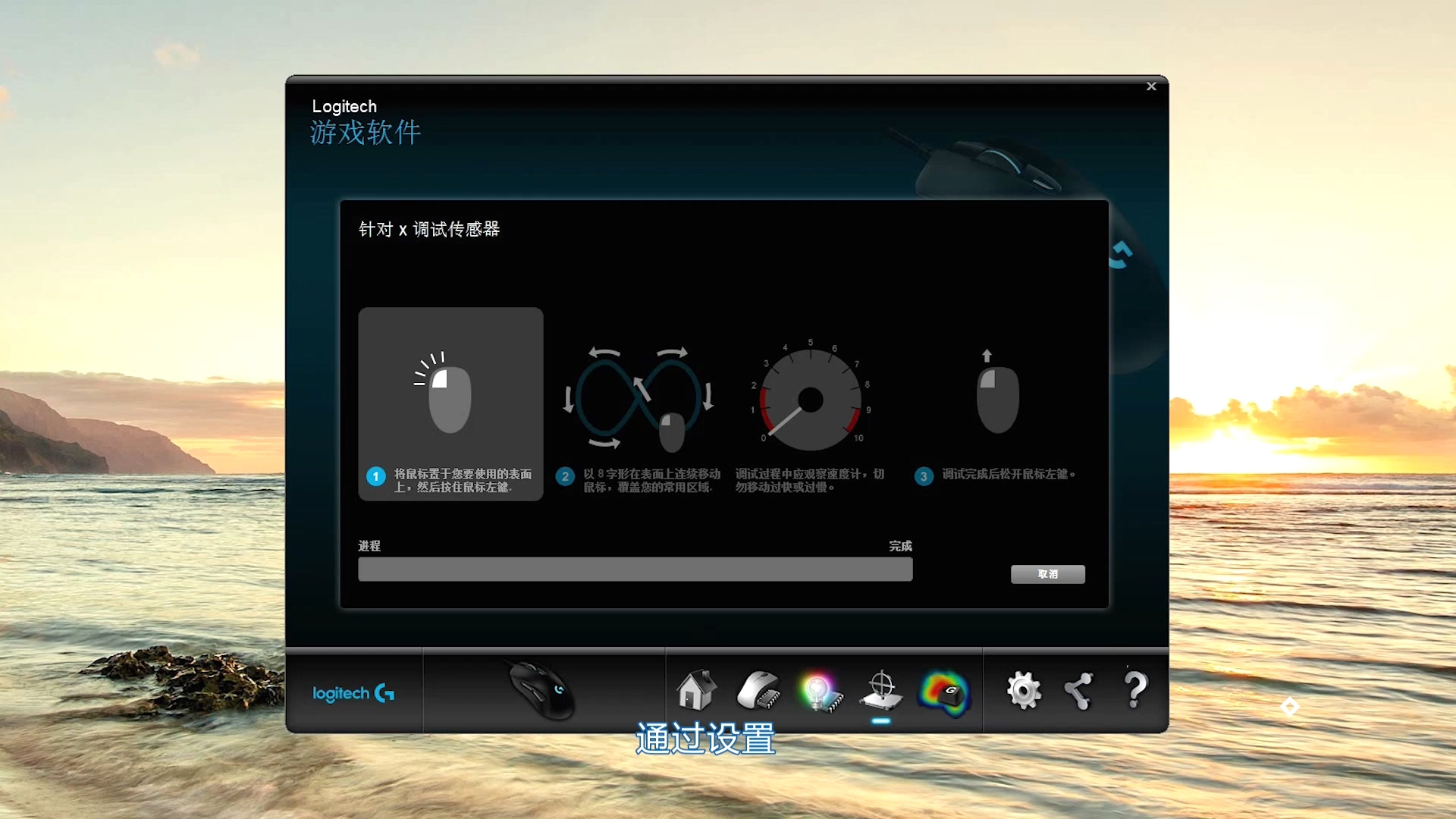Click the step 3 number badge

point(923,476)
